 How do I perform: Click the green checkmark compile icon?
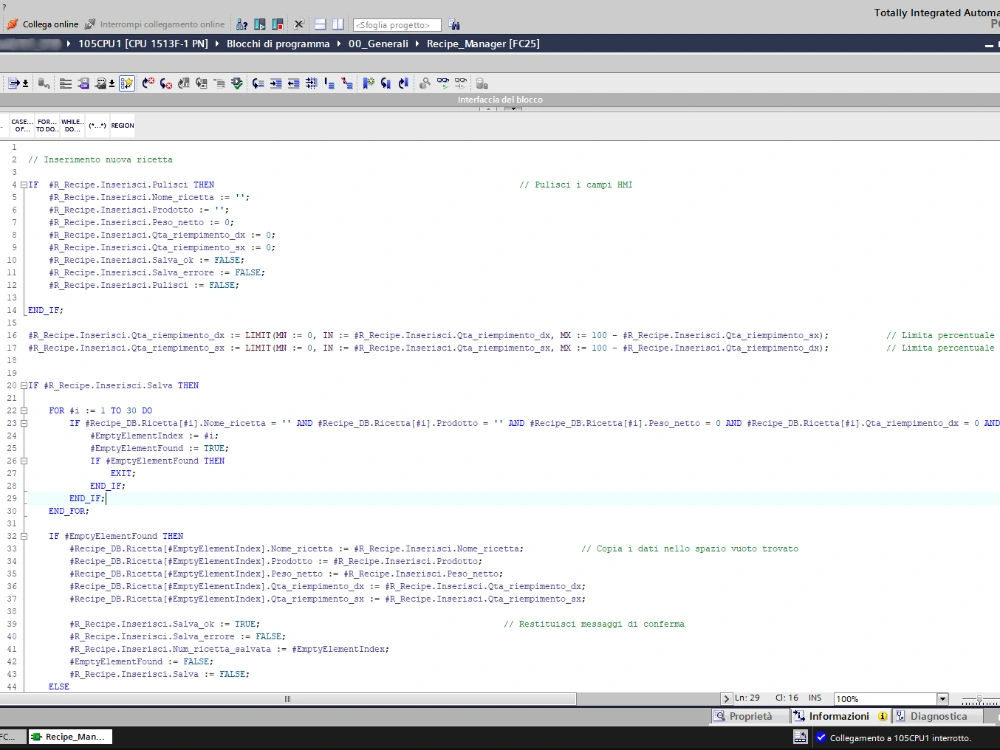(x=237, y=83)
